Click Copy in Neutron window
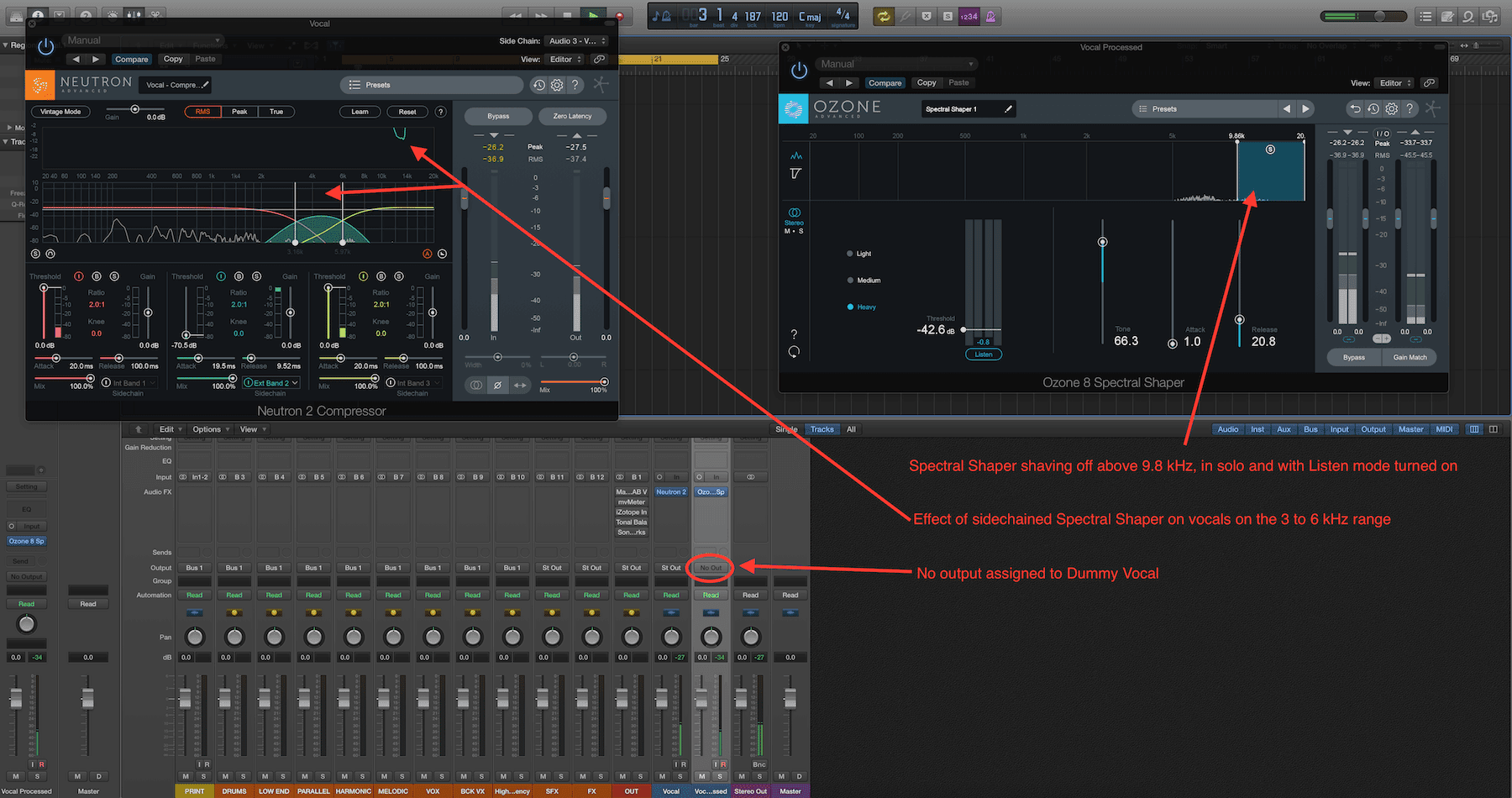The height and width of the screenshot is (798, 1512). coord(173,60)
